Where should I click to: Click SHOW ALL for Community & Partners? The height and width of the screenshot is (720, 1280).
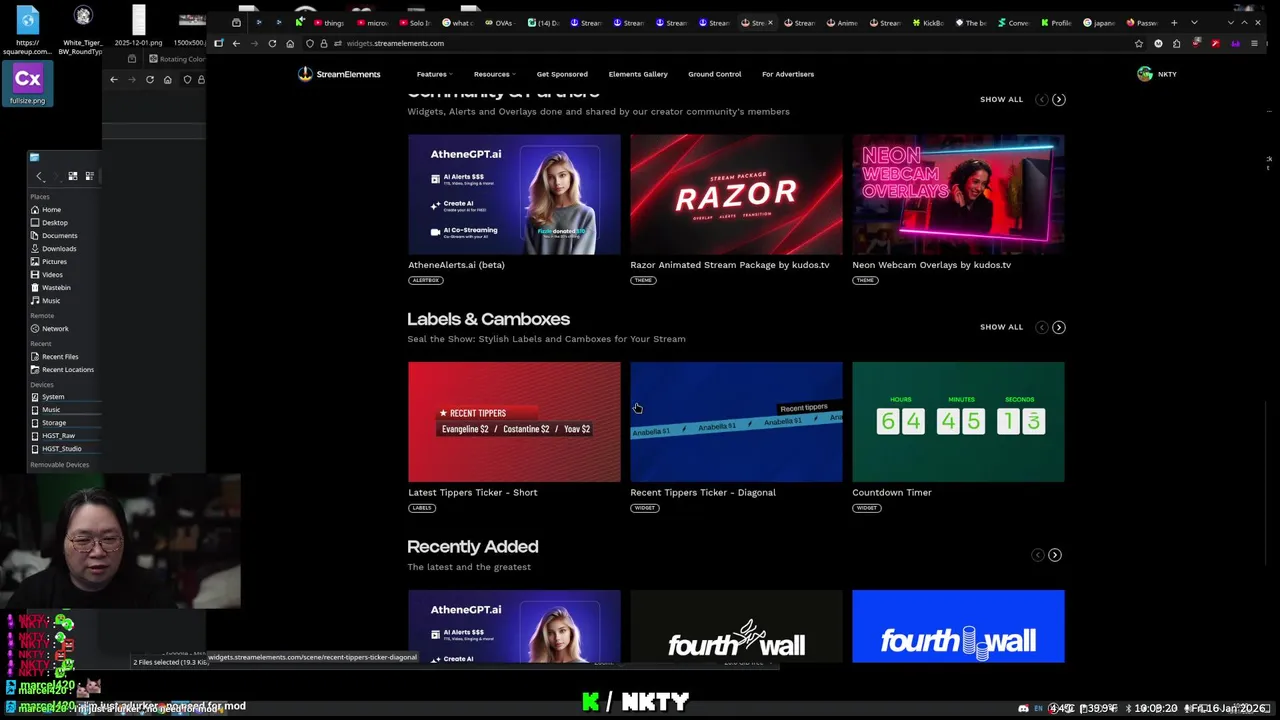point(1001,99)
